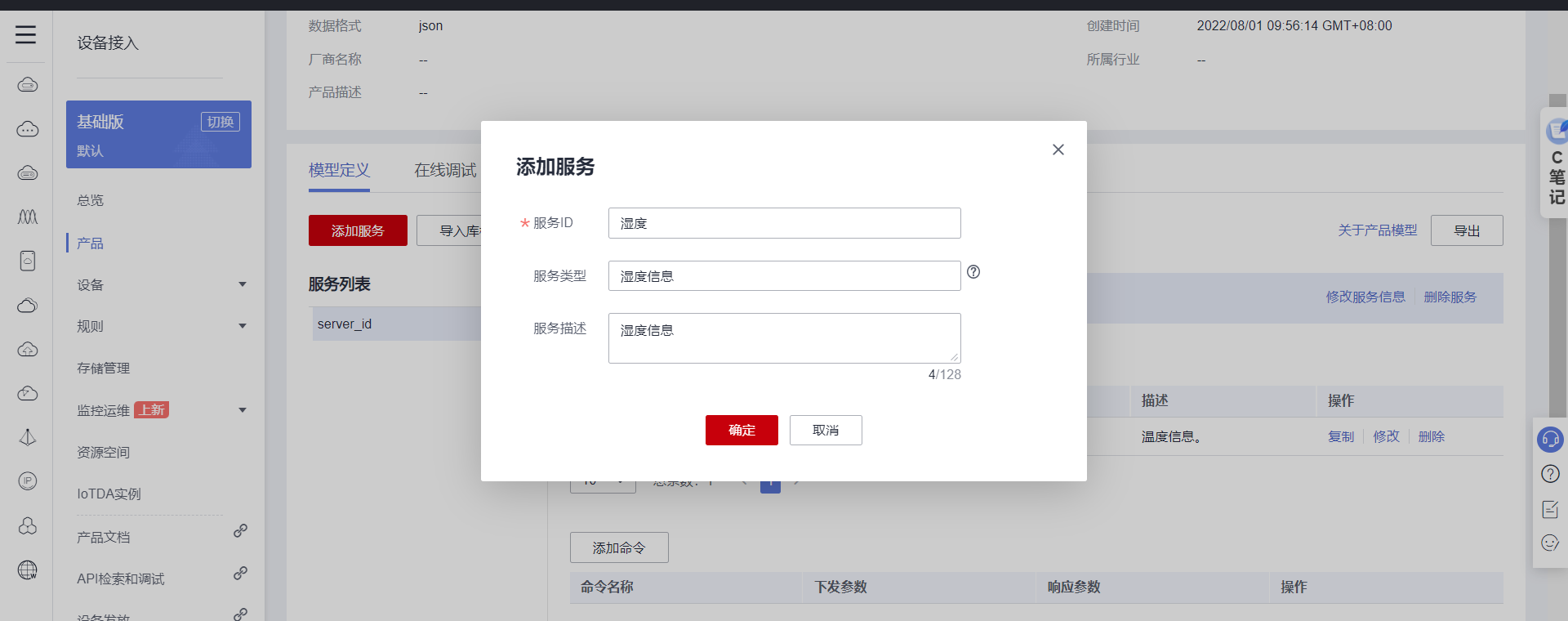Image resolution: width=1568 pixels, height=621 pixels.
Task: Click the 温度信息。 description cell
Action: 1171,437
